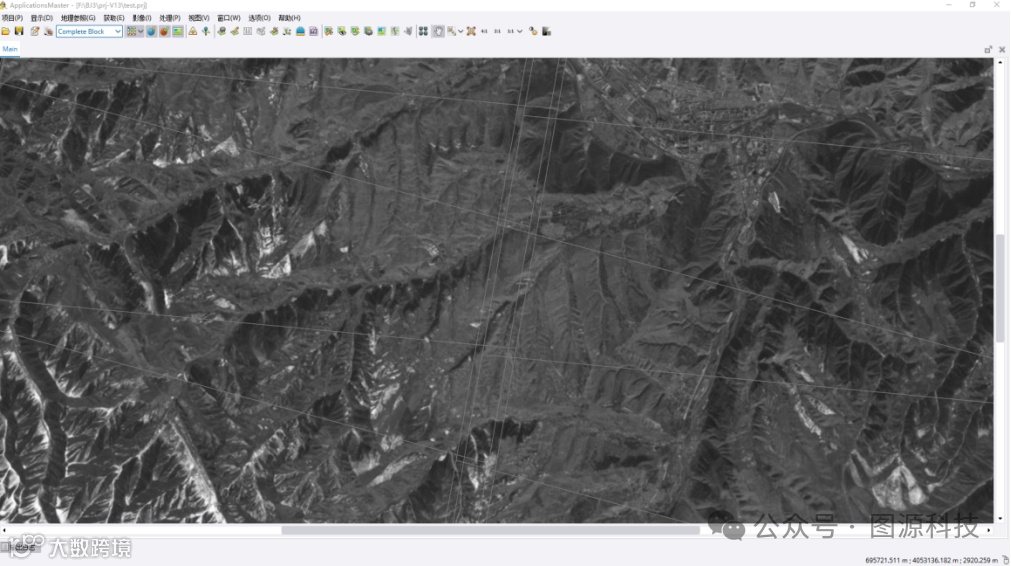
Task: Expand the arrow beside the grid icon
Action: pyautogui.click(x=141, y=31)
